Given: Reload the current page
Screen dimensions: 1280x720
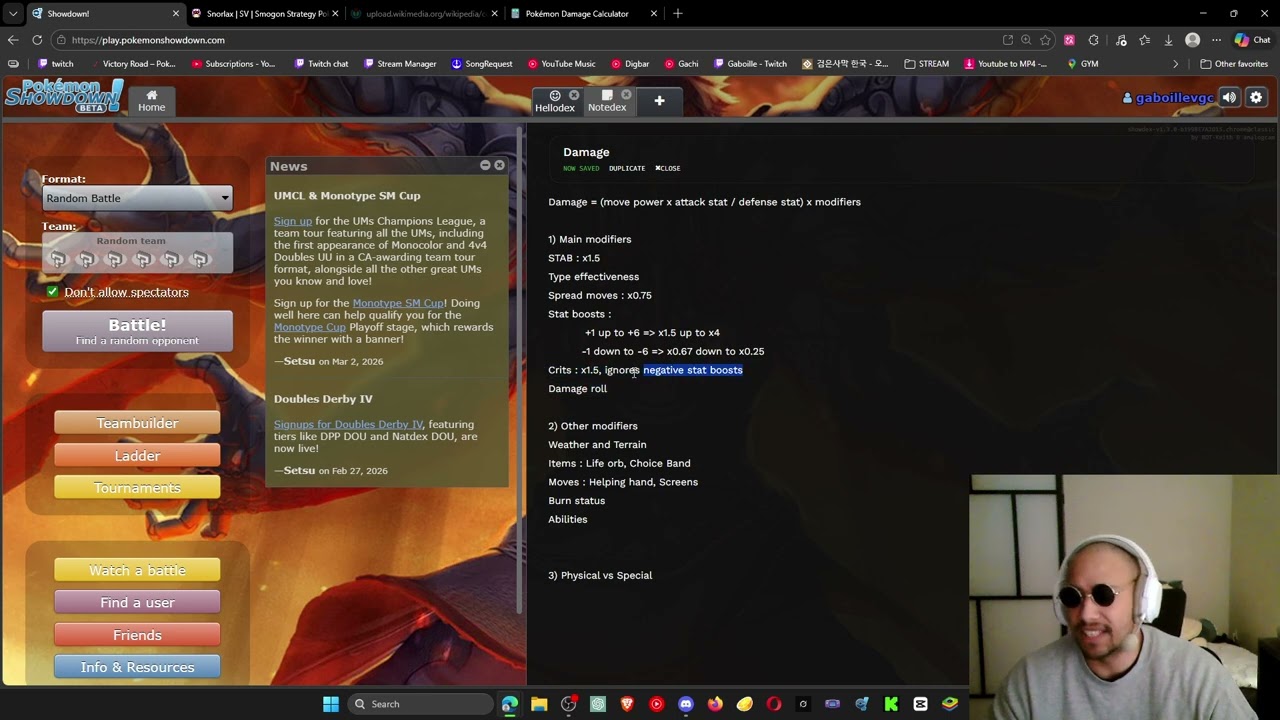Looking at the screenshot, I should 37,40.
